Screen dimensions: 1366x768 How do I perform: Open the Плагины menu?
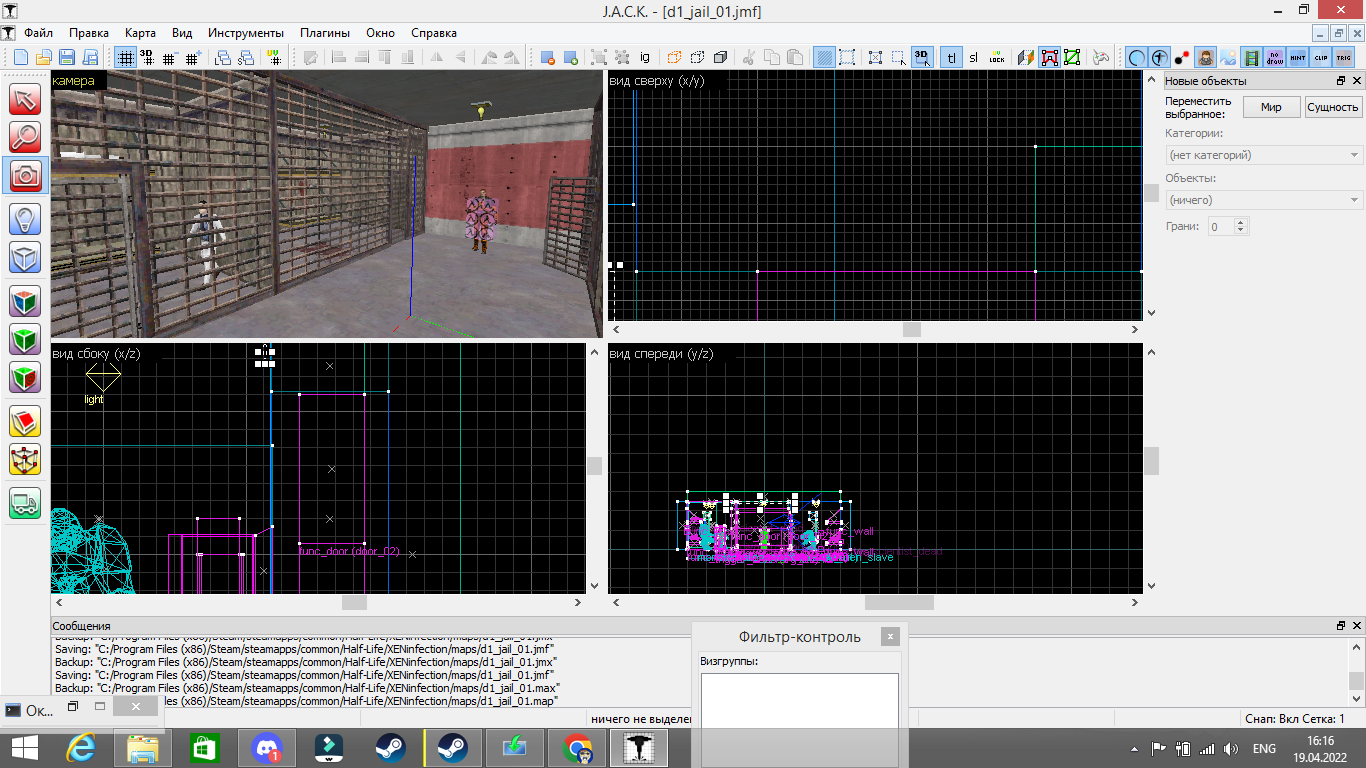coord(325,32)
